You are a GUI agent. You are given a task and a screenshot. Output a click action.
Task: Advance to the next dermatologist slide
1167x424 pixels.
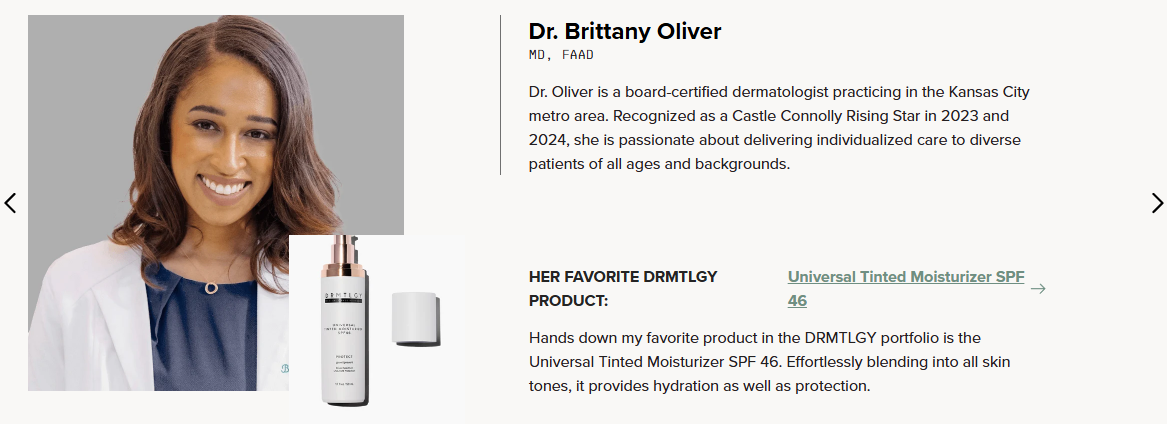click(x=1157, y=203)
